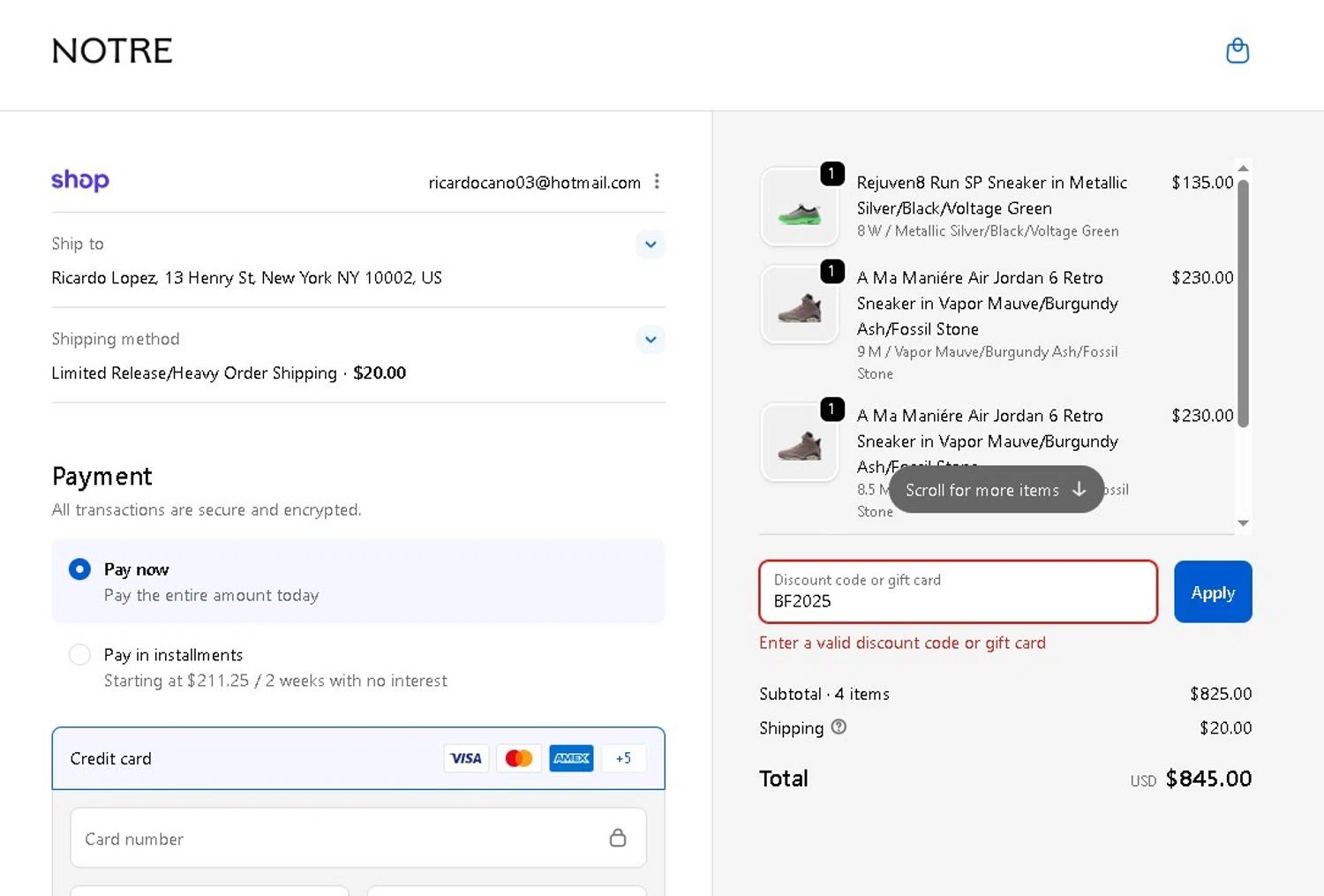The image size is (1324, 896).
Task: Focus the Discount code or gift card field
Action: pos(958,591)
